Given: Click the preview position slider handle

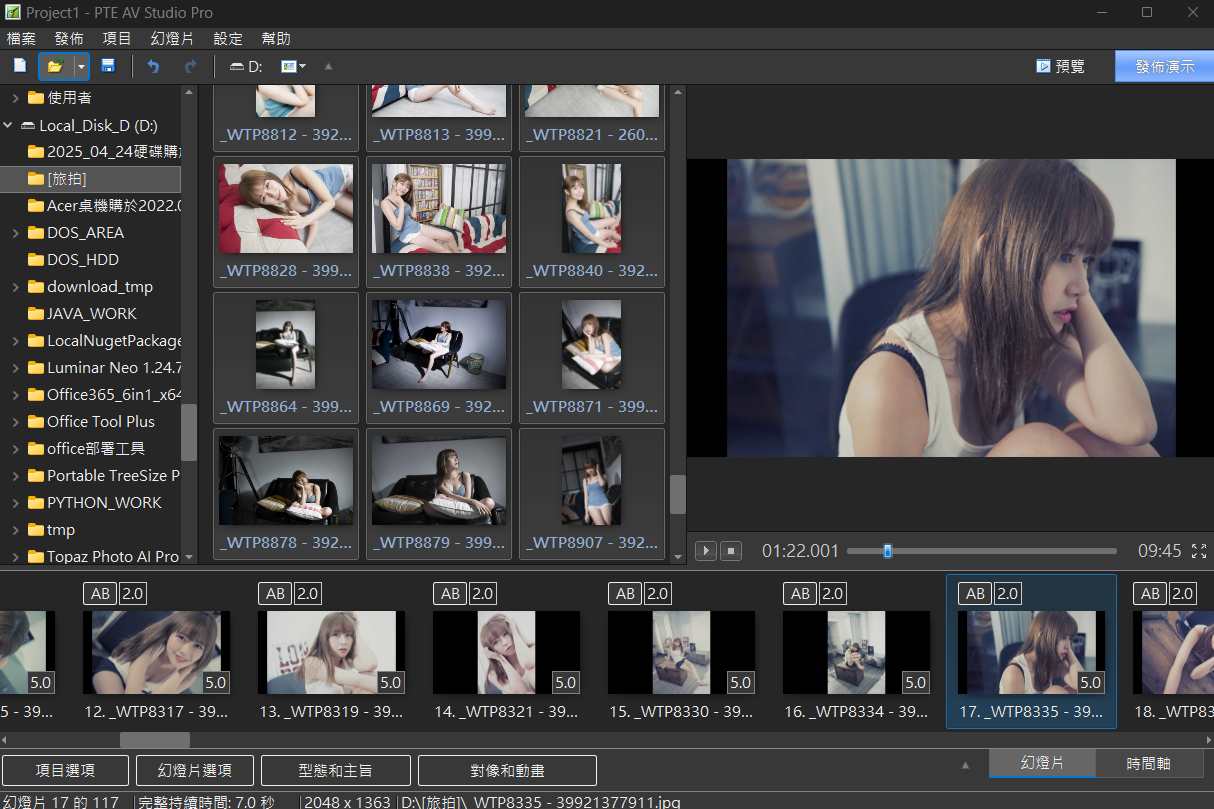Looking at the screenshot, I should pos(887,550).
